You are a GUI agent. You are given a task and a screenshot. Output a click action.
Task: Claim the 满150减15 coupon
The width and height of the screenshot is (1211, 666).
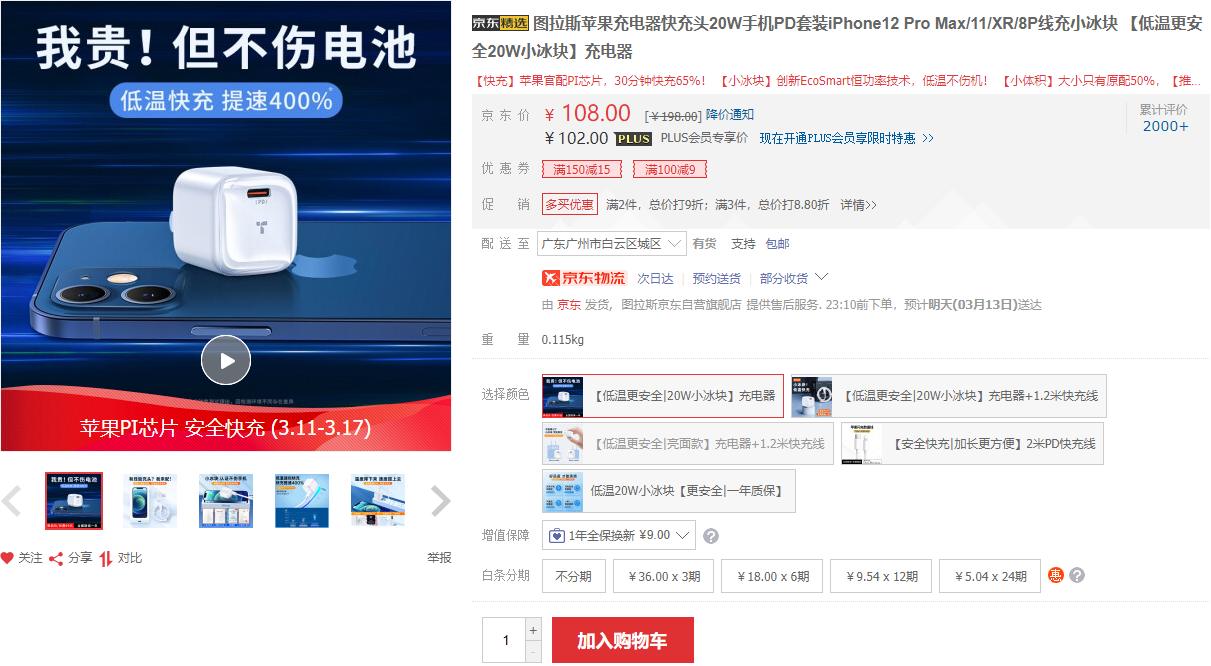(582, 169)
